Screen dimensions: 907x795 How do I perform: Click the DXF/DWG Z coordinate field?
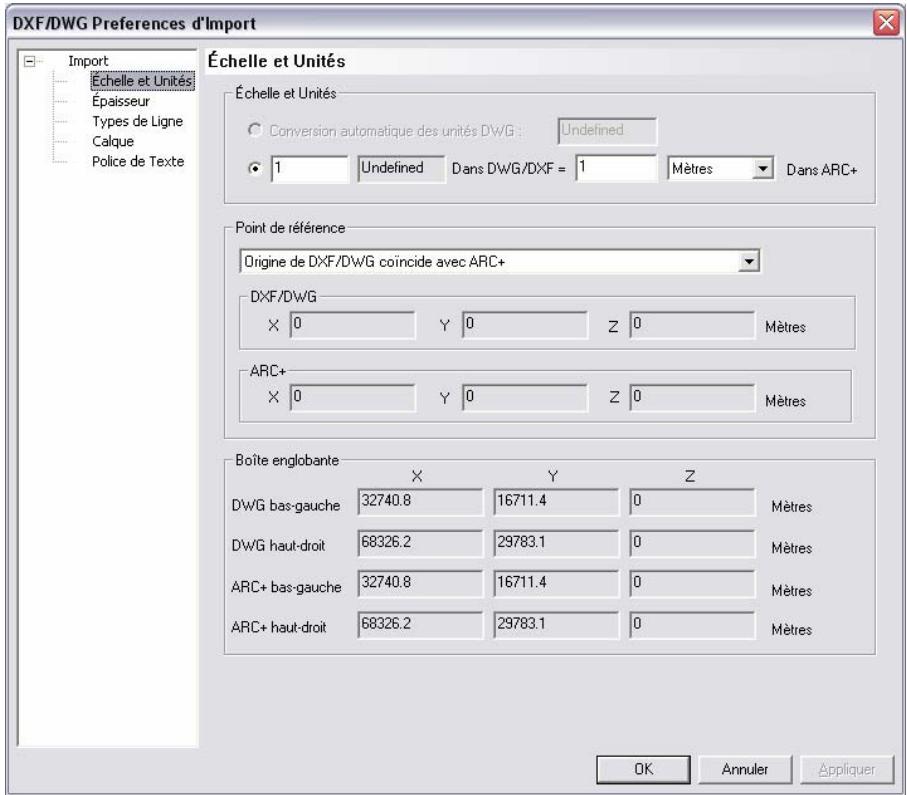(691, 325)
